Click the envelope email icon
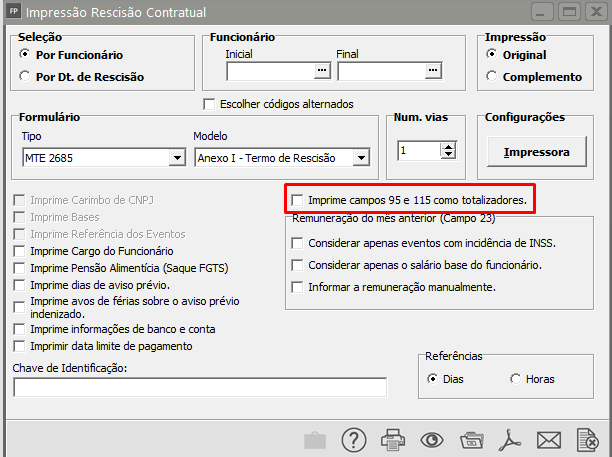This screenshot has width=612, height=457. (548, 440)
